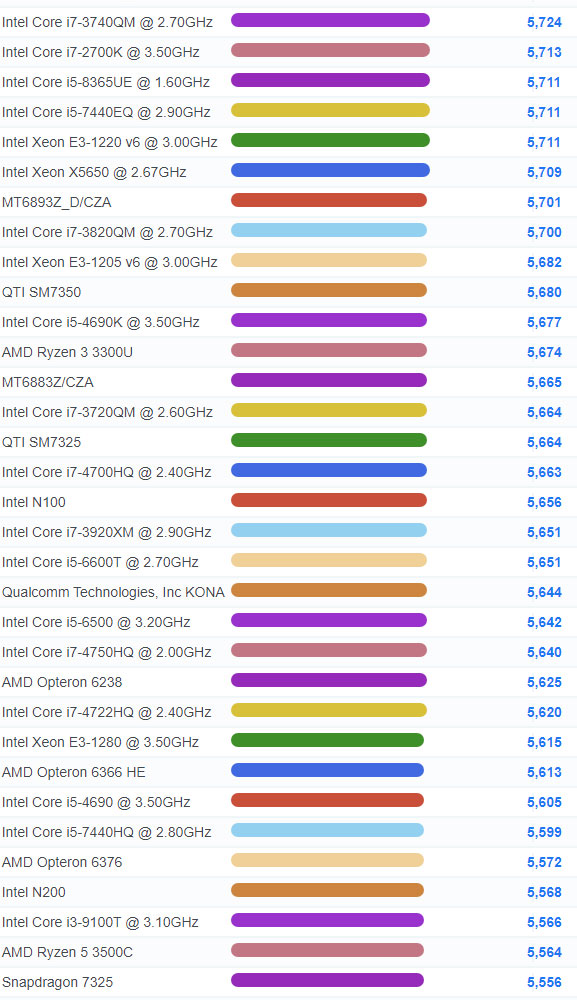Select the 5,568 score for Intel N200
Image resolution: width=577 pixels, height=1000 pixels.
pos(544,892)
